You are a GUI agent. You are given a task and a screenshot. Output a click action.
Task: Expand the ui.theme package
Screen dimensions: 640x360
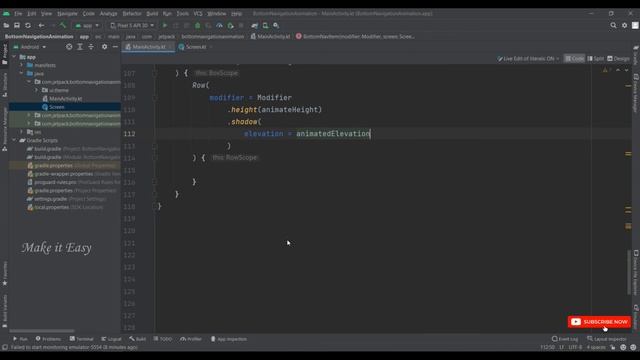[x=36, y=90]
